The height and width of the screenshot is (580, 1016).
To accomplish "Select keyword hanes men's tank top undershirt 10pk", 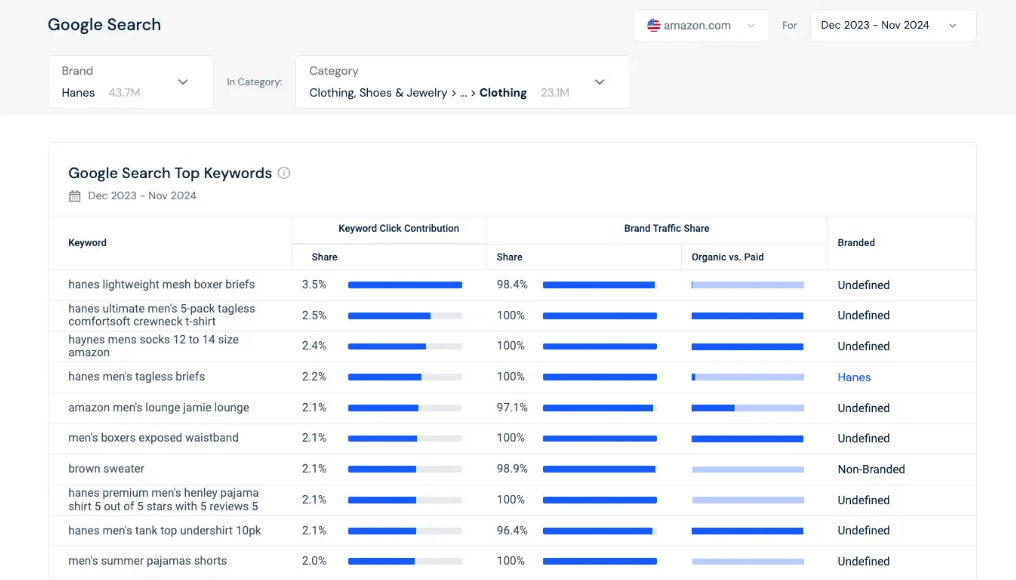I will click(165, 530).
